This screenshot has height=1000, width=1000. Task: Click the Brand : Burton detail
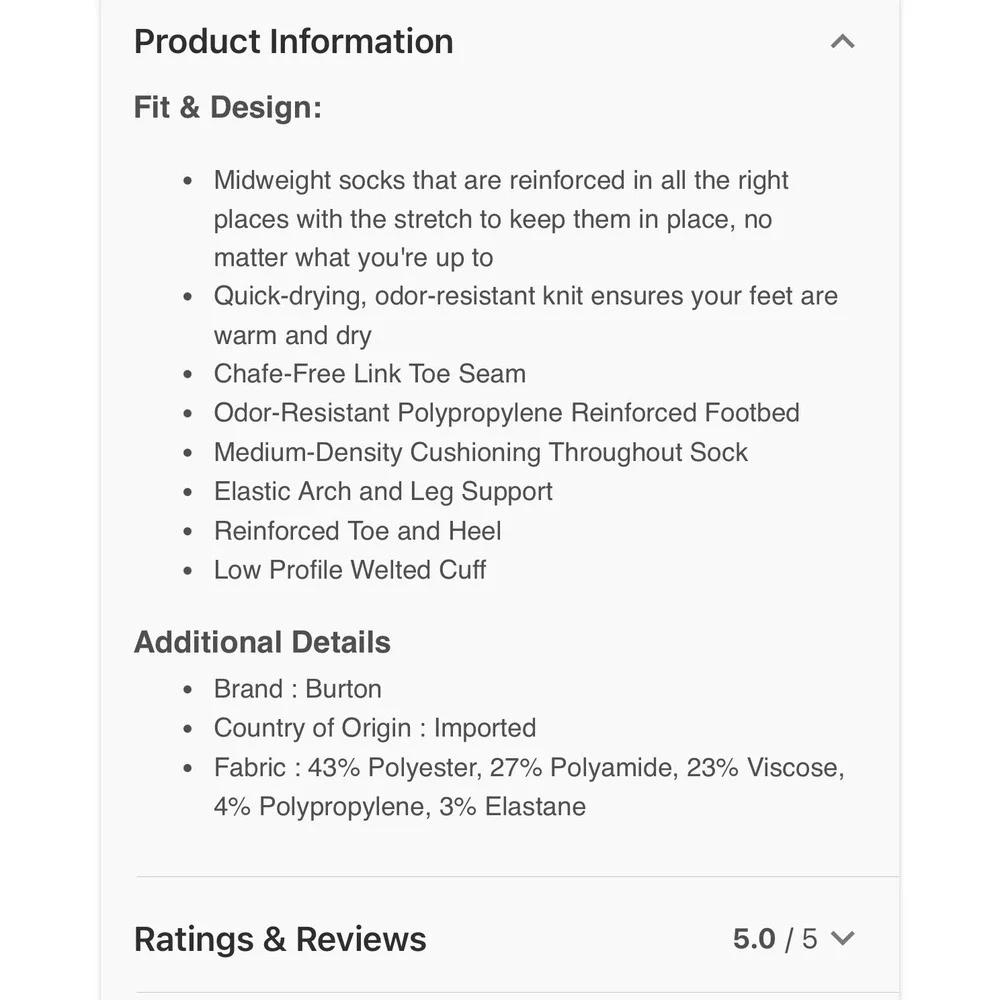click(x=298, y=689)
